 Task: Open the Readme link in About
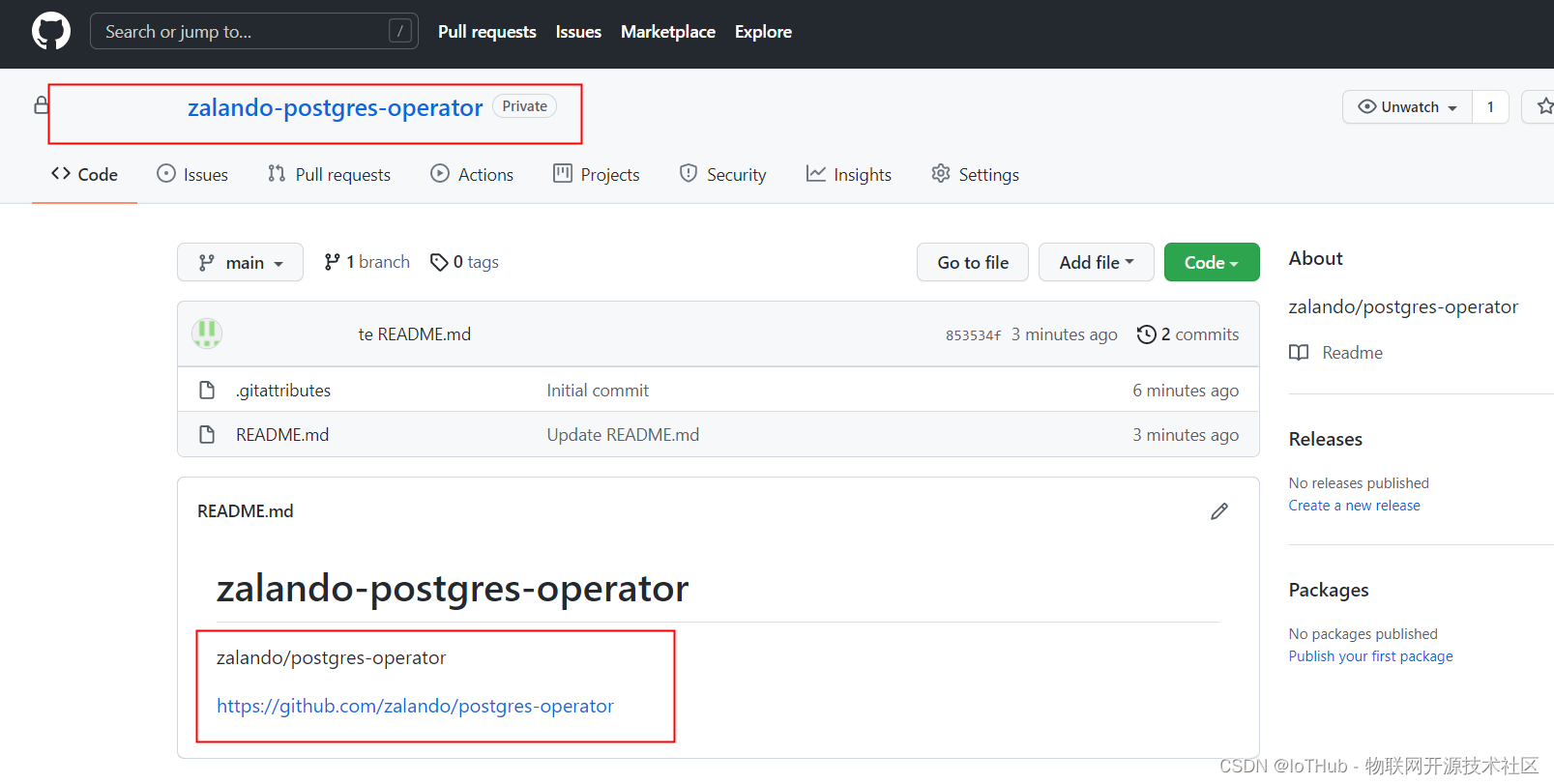[1352, 353]
